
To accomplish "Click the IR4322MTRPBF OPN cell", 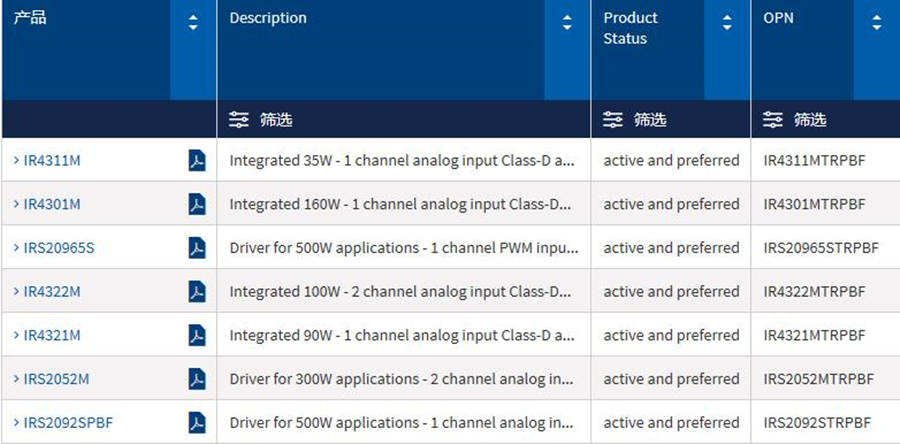I will (x=814, y=291).
